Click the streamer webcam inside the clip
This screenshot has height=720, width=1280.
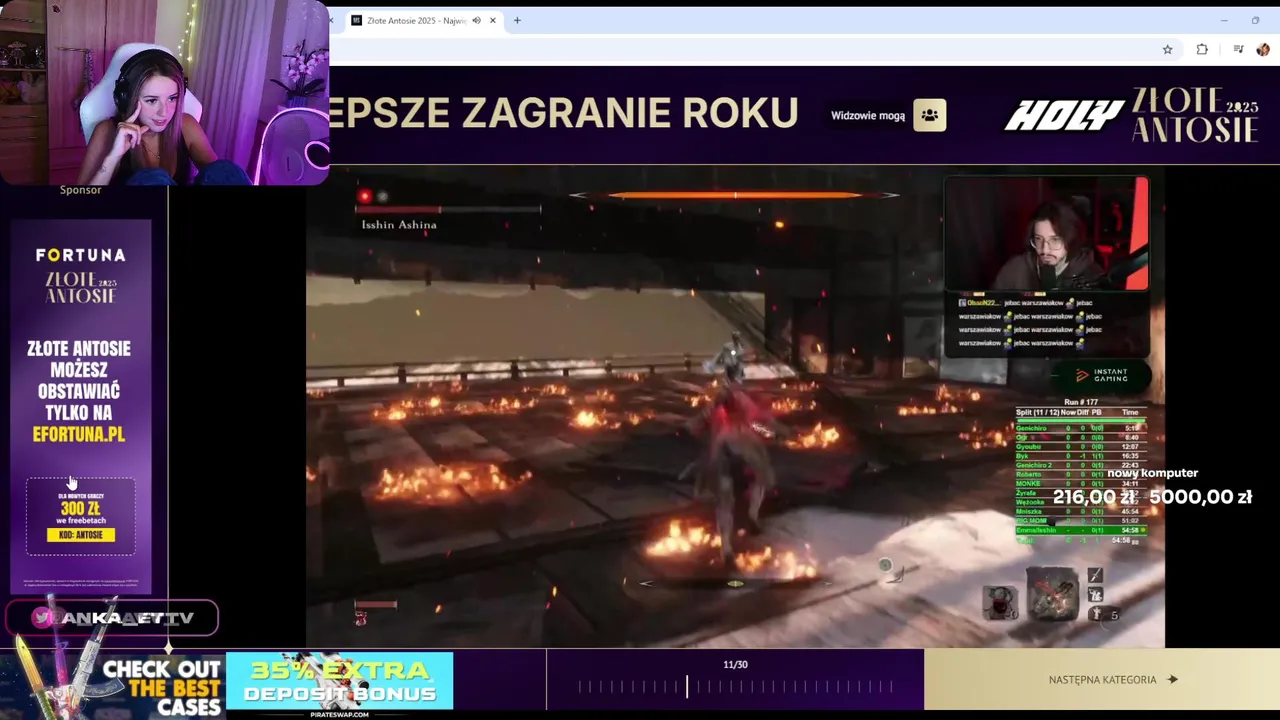point(1047,235)
